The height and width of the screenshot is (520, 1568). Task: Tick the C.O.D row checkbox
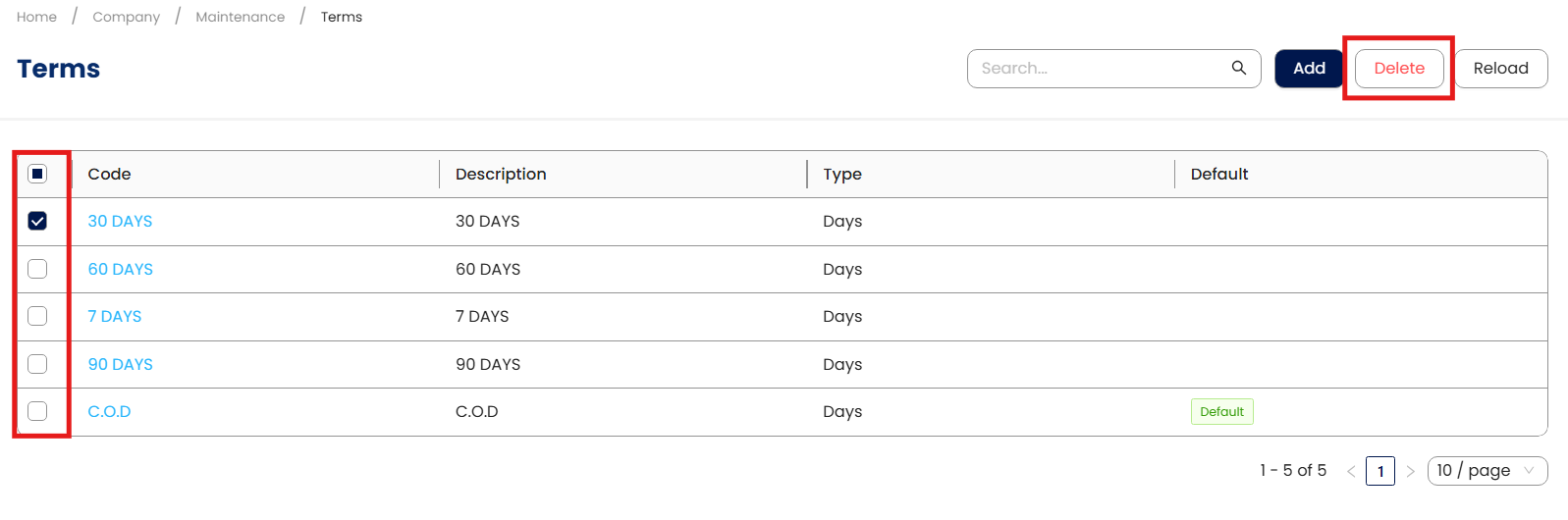point(37,411)
